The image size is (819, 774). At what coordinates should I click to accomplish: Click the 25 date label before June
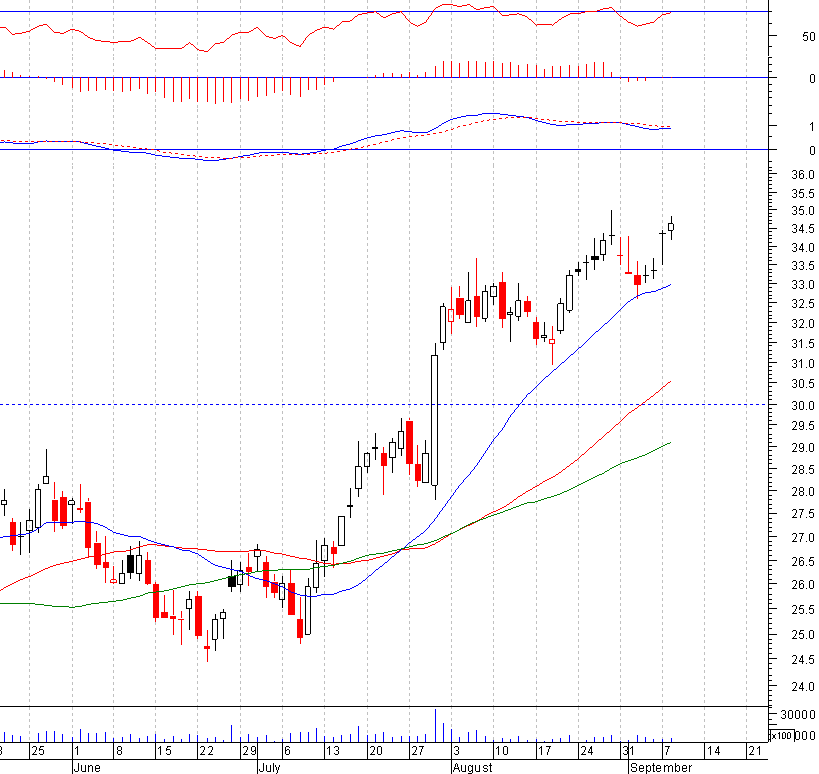(x=38, y=751)
